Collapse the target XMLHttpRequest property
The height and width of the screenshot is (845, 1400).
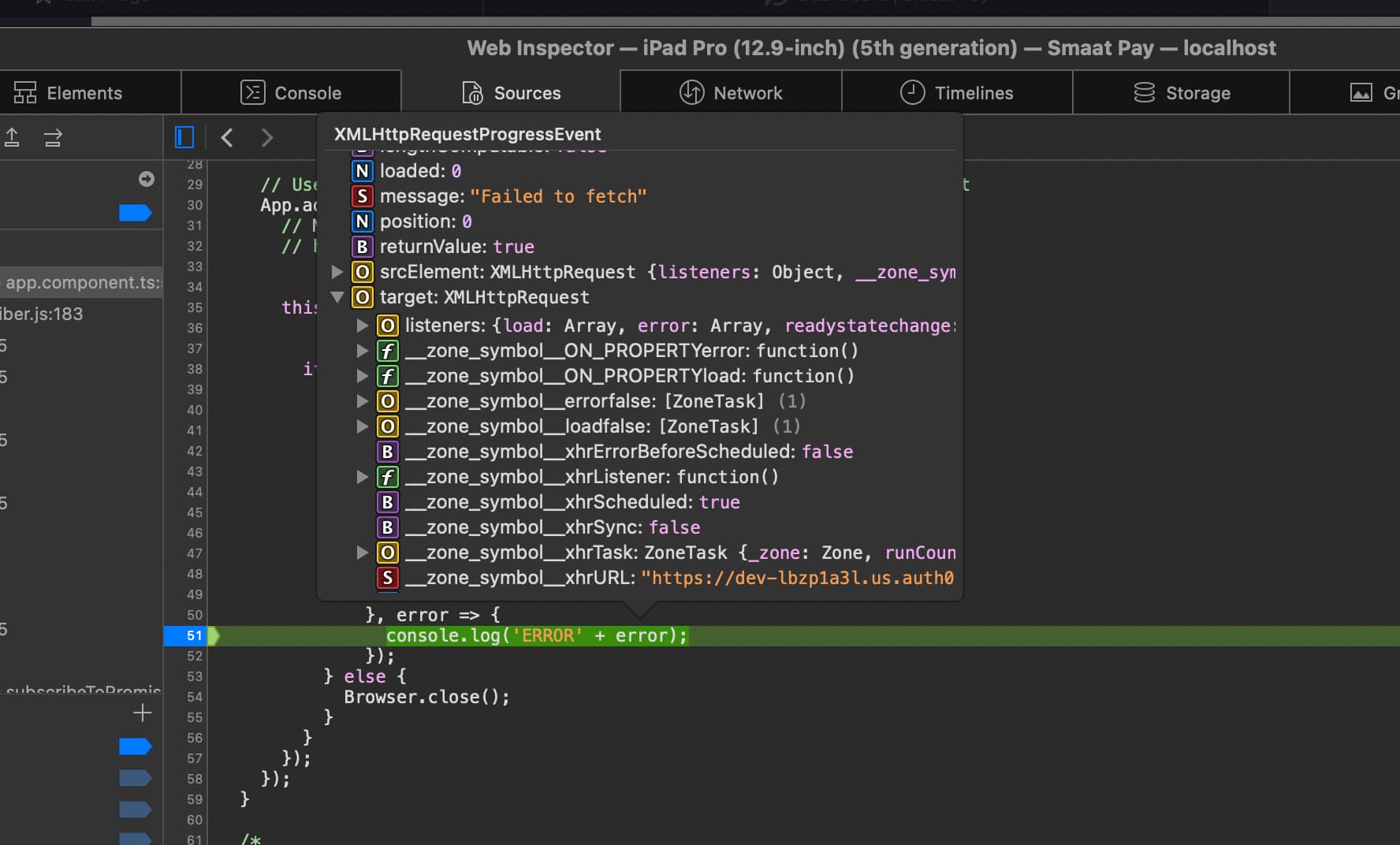pyautogui.click(x=337, y=297)
